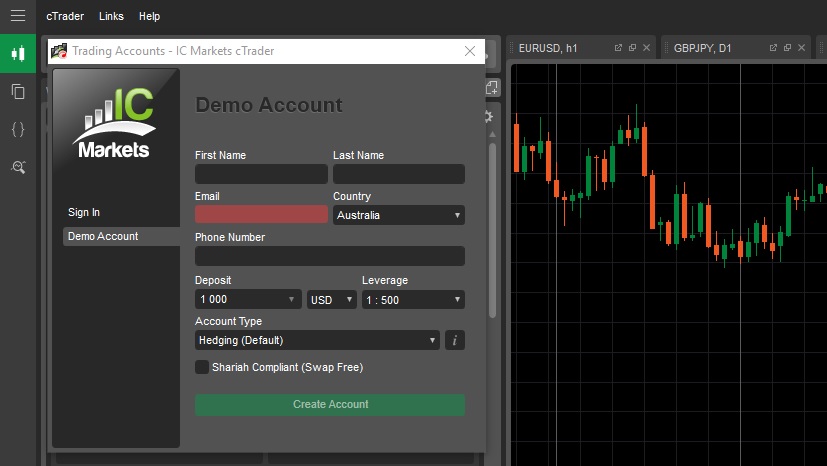
Task: Pop out the GBPJPY D1 chart window
Action: point(787,48)
